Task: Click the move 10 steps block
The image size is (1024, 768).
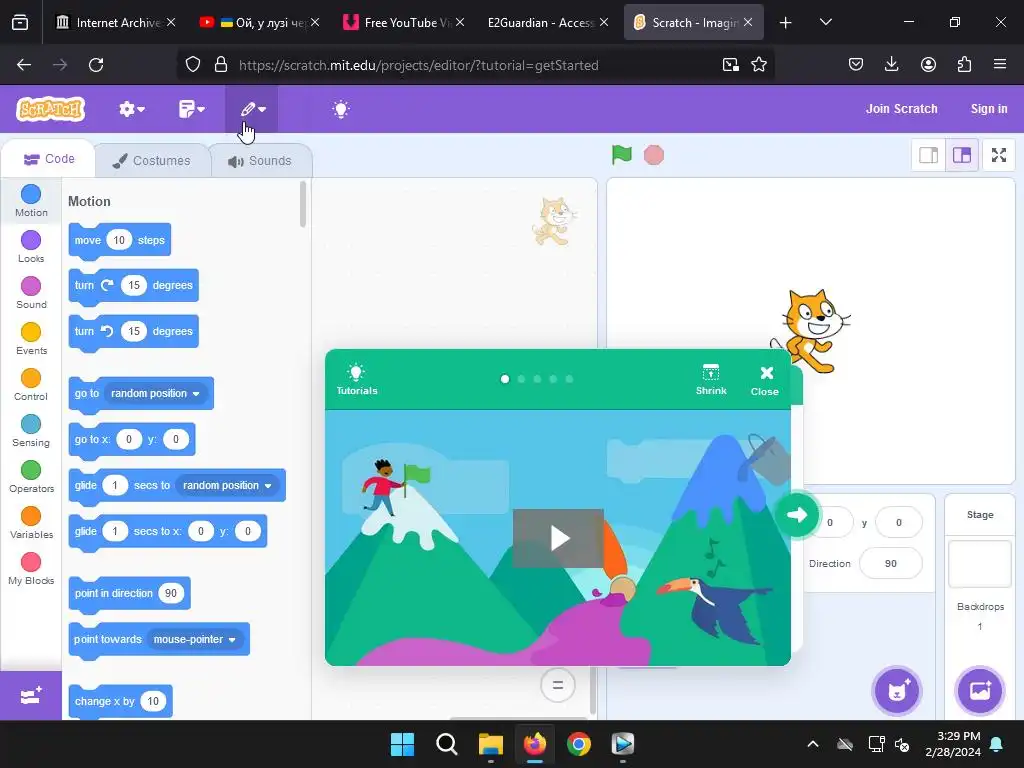Action: [120, 240]
